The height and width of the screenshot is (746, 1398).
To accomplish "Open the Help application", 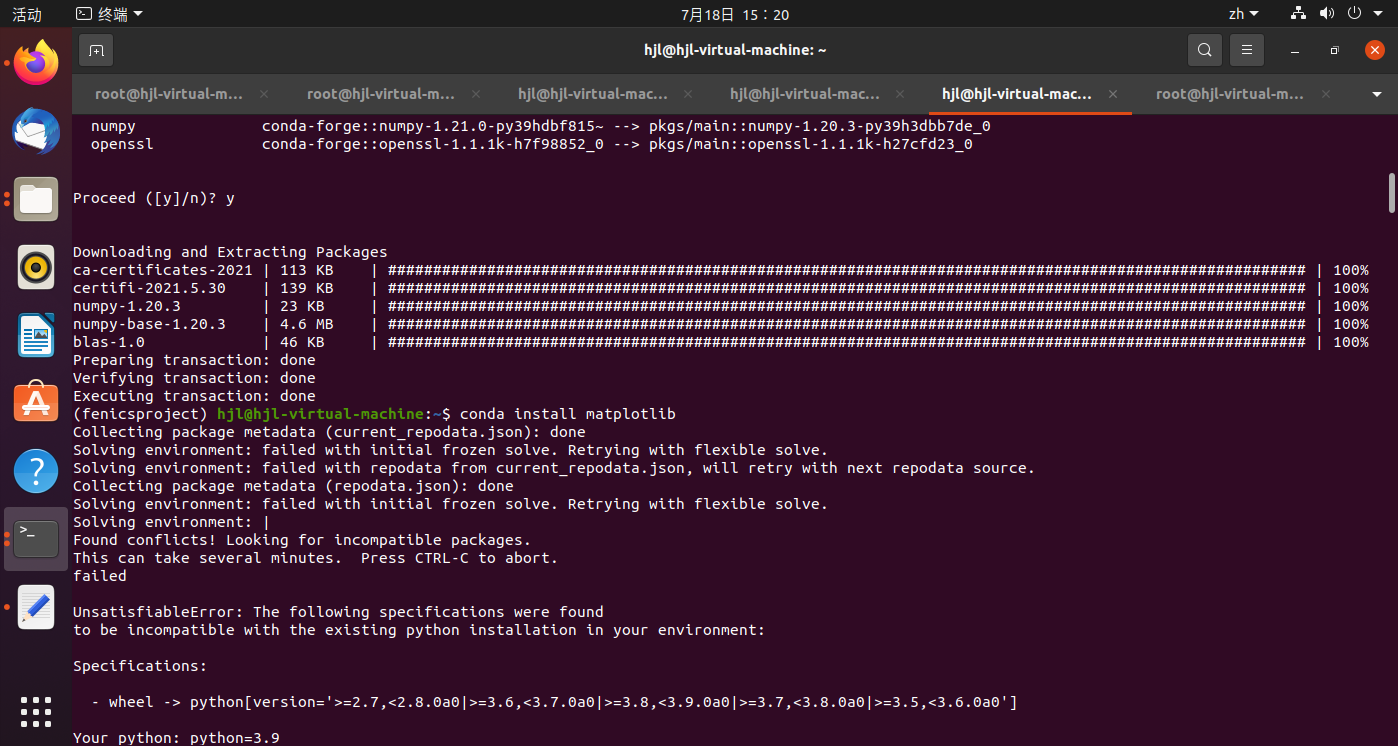I will [36, 471].
